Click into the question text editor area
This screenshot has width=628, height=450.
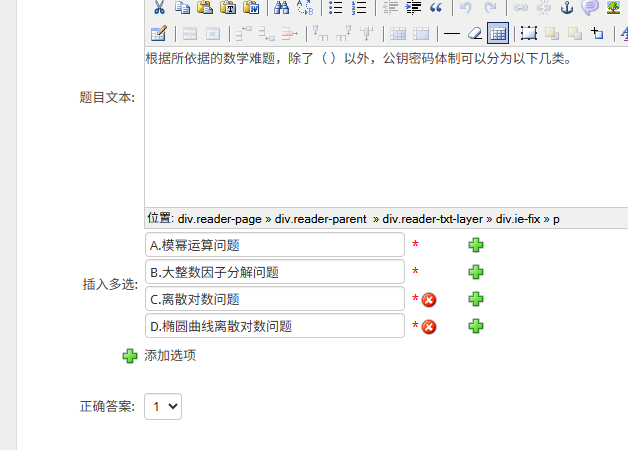380,130
